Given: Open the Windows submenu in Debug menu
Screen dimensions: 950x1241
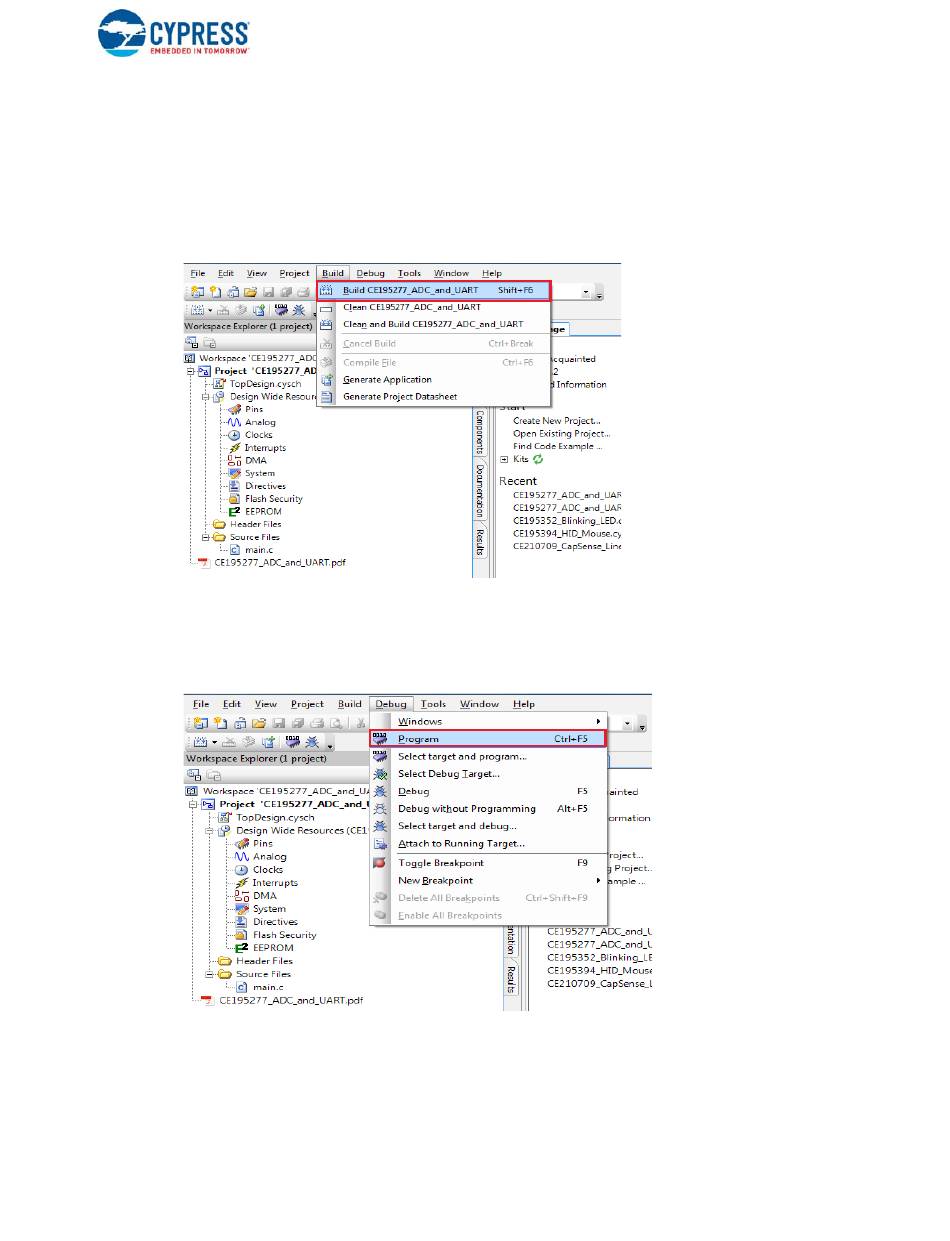Looking at the screenshot, I should [420, 721].
